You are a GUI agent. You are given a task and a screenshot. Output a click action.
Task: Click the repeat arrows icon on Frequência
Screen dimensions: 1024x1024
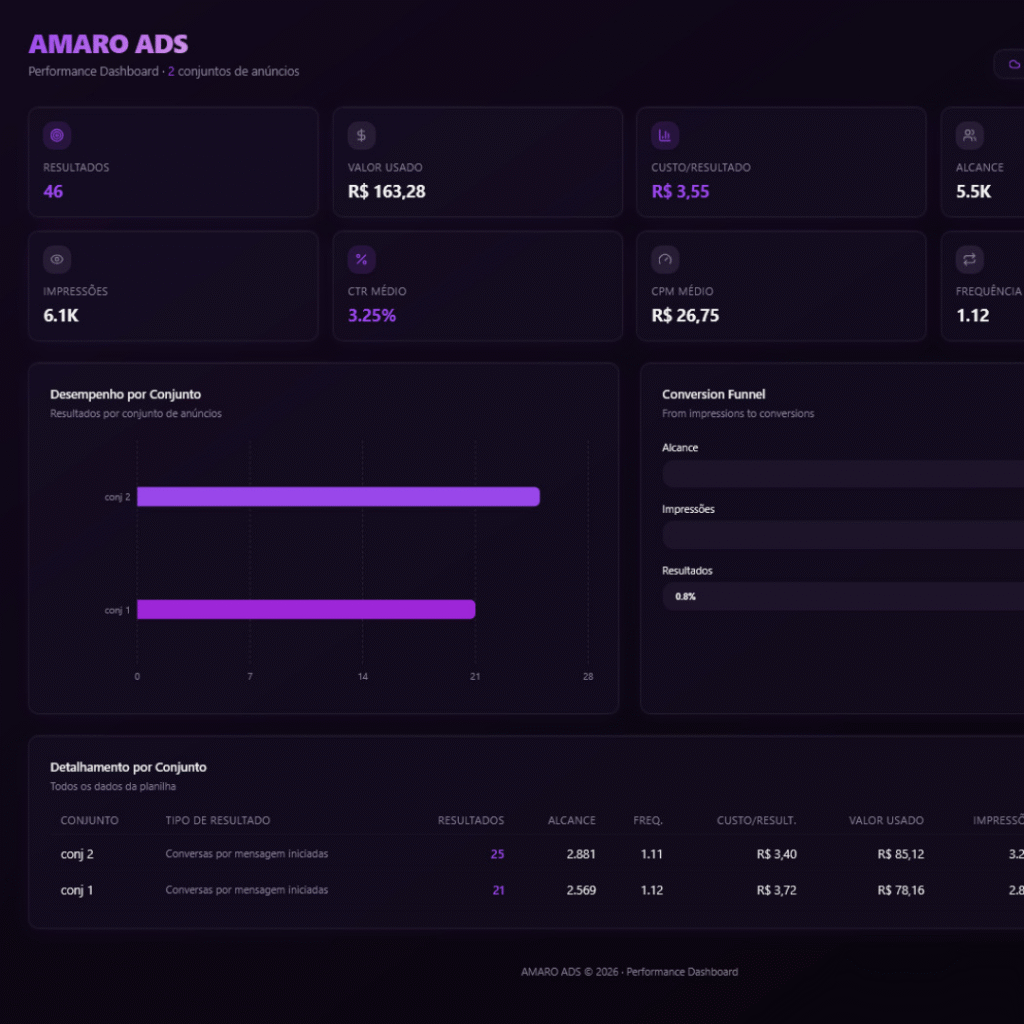tap(969, 260)
